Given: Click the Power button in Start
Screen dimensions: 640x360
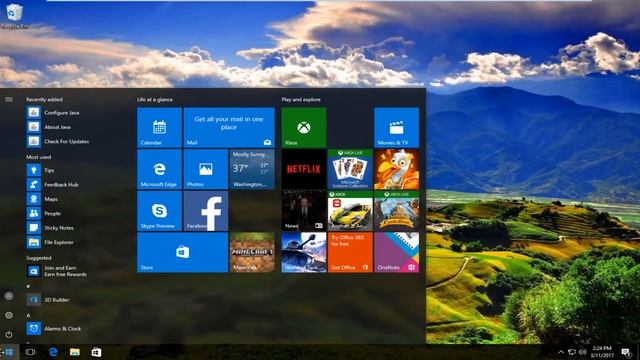Looking at the screenshot, I should pos(9,334).
